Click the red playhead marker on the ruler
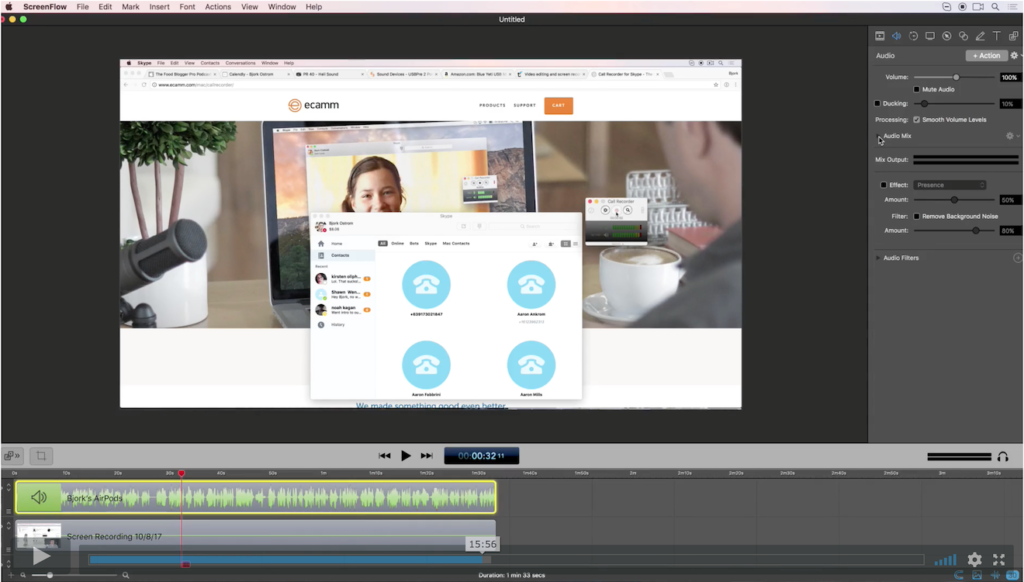The width and height of the screenshot is (1024, 582). coord(182,473)
